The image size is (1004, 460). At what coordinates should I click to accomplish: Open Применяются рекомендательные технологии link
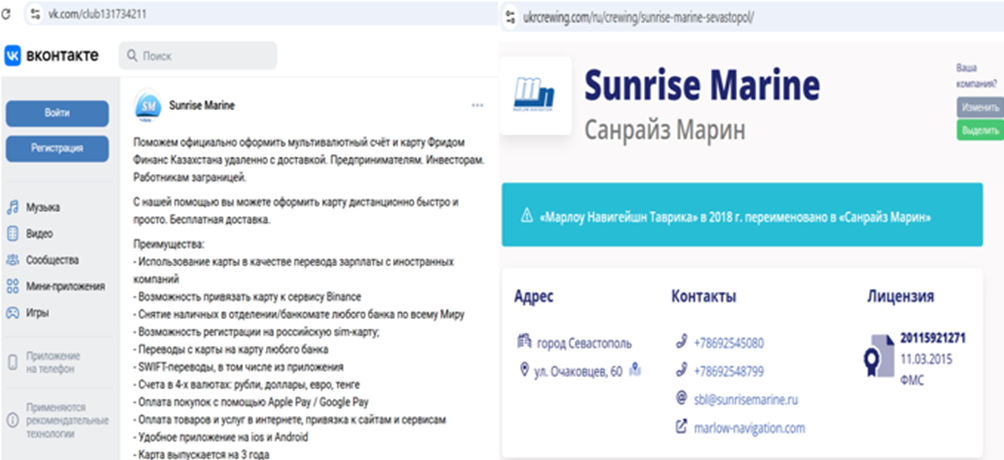67,421
